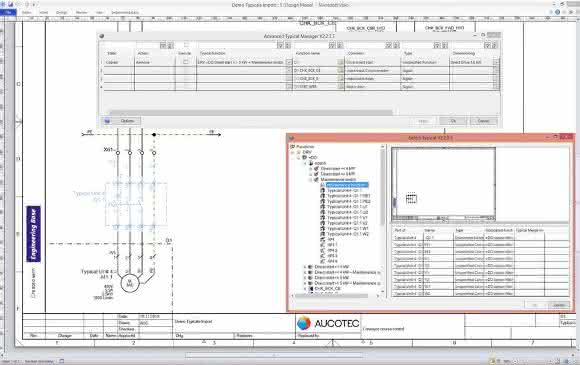The width and height of the screenshot is (580, 365).
Task: Click right filter icon above Comment column
Action: [396, 45]
